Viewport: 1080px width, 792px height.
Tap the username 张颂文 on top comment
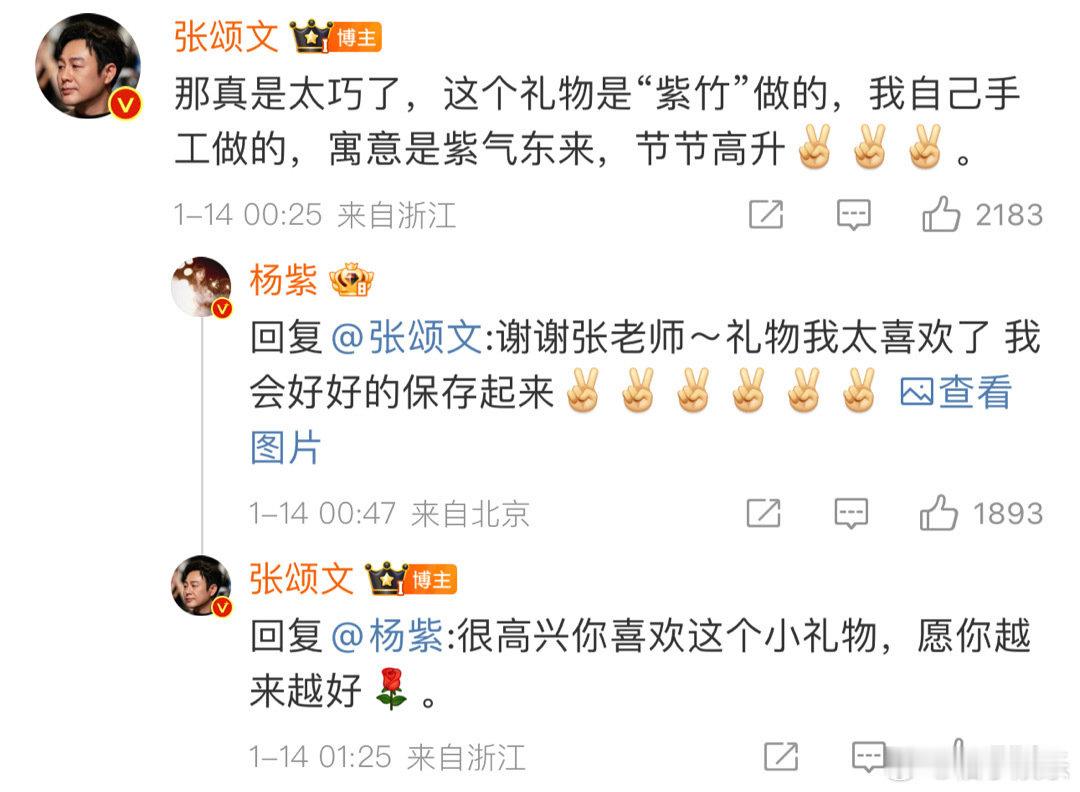[226, 36]
